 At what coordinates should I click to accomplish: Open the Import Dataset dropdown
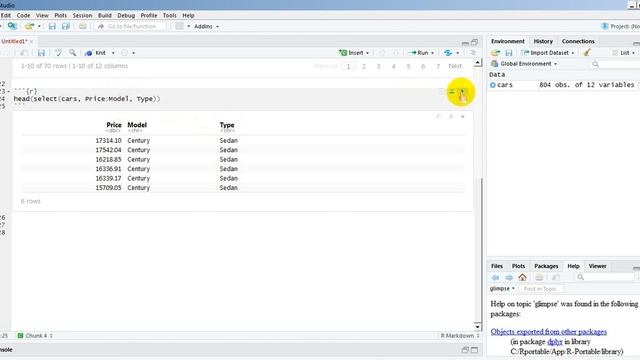tap(548, 53)
